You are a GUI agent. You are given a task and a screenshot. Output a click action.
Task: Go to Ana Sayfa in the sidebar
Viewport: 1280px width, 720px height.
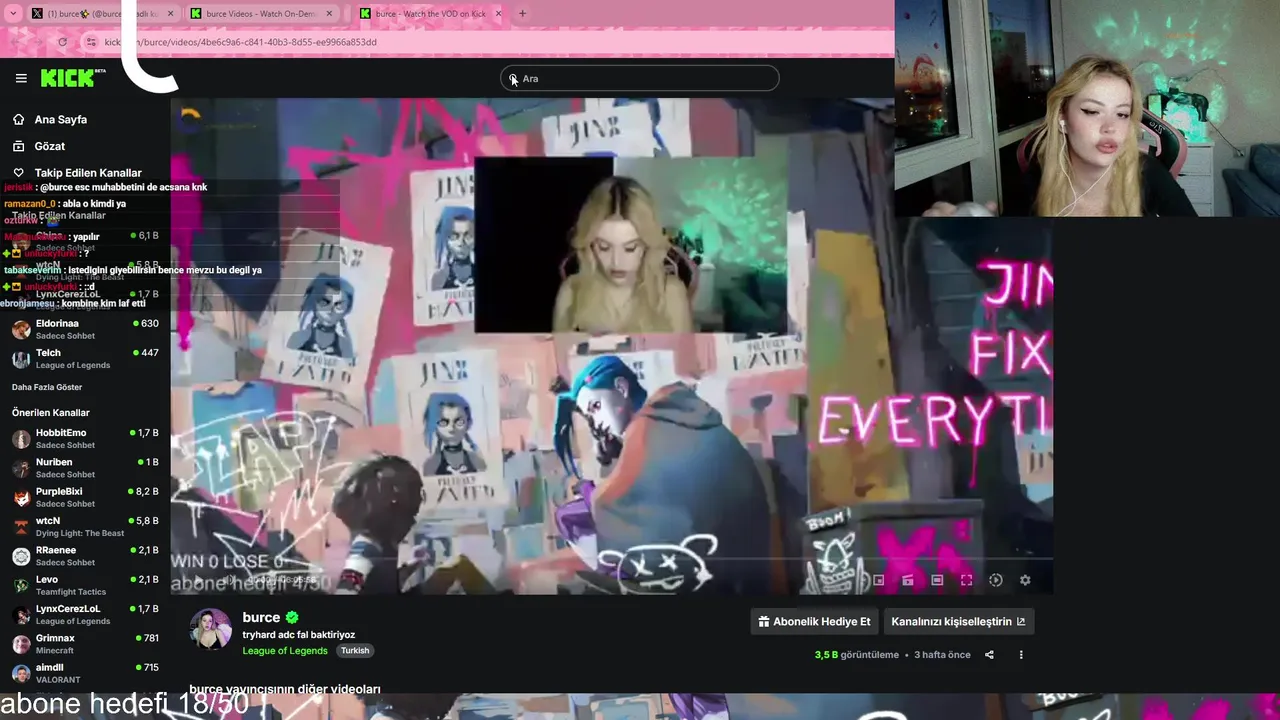(x=60, y=119)
